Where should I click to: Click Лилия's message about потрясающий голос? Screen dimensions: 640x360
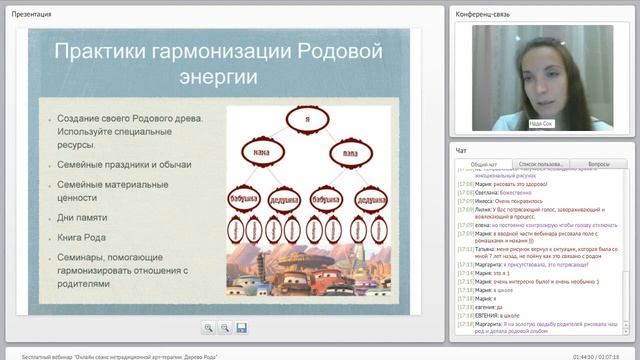tap(531, 213)
